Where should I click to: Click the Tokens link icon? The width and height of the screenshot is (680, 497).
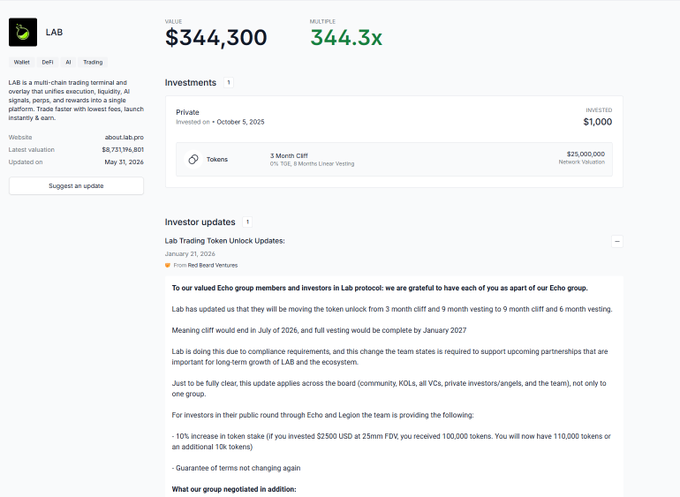point(193,159)
